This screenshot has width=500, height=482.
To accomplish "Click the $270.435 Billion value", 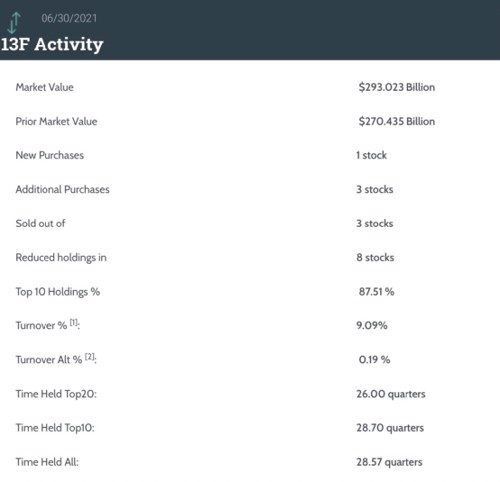I will tap(397, 121).
